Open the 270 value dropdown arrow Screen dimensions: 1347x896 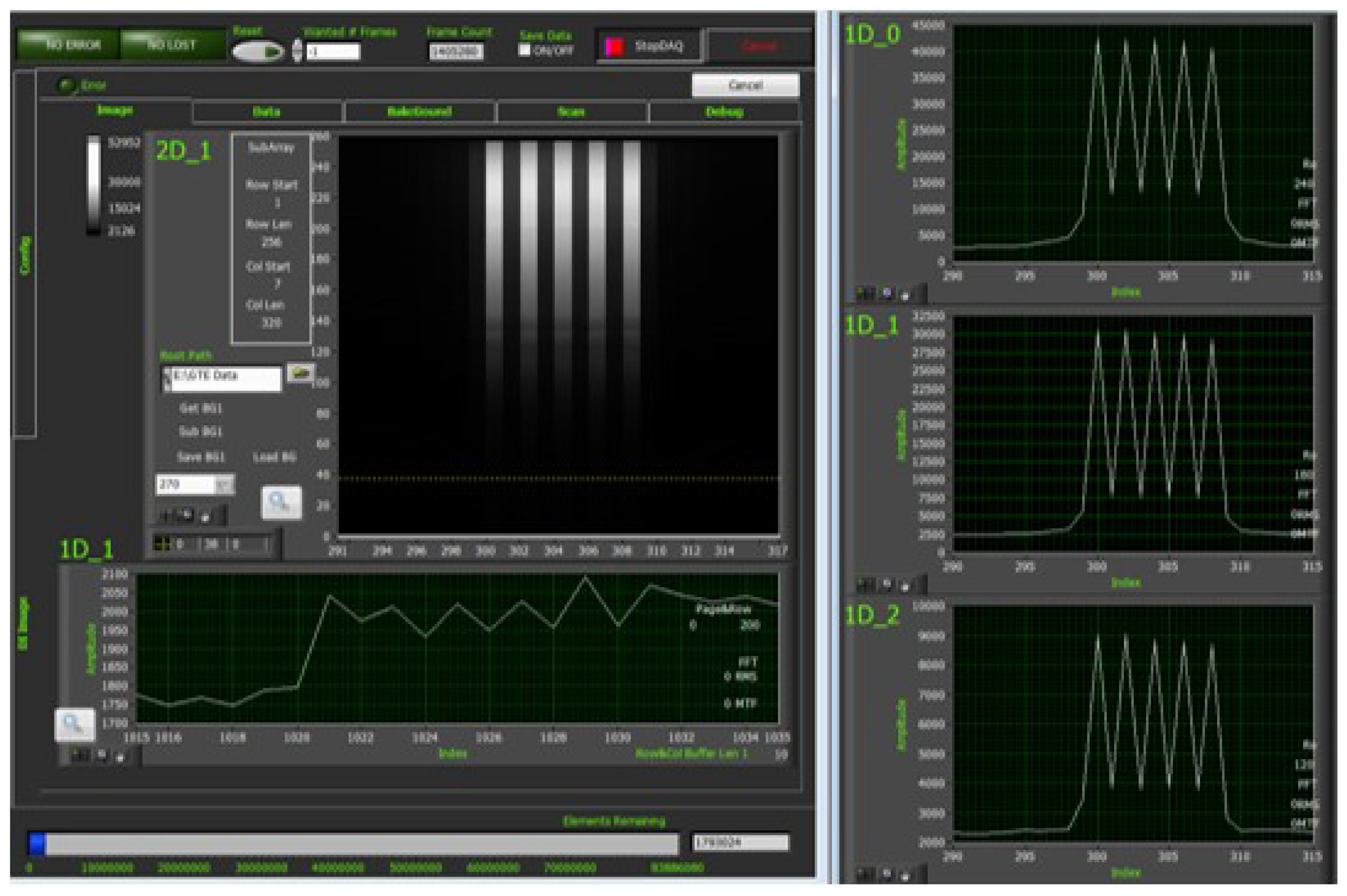(x=224, y=484)
